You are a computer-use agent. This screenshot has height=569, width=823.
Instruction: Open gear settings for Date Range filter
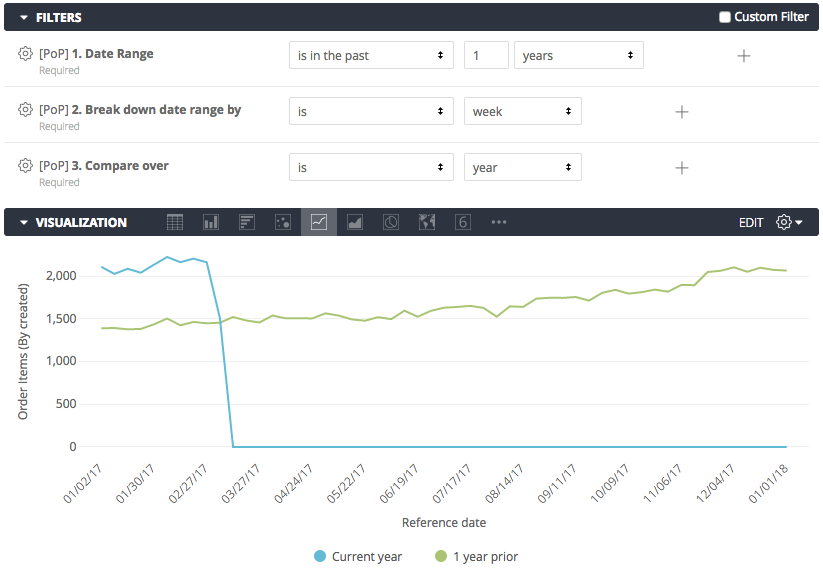point(25,54)
